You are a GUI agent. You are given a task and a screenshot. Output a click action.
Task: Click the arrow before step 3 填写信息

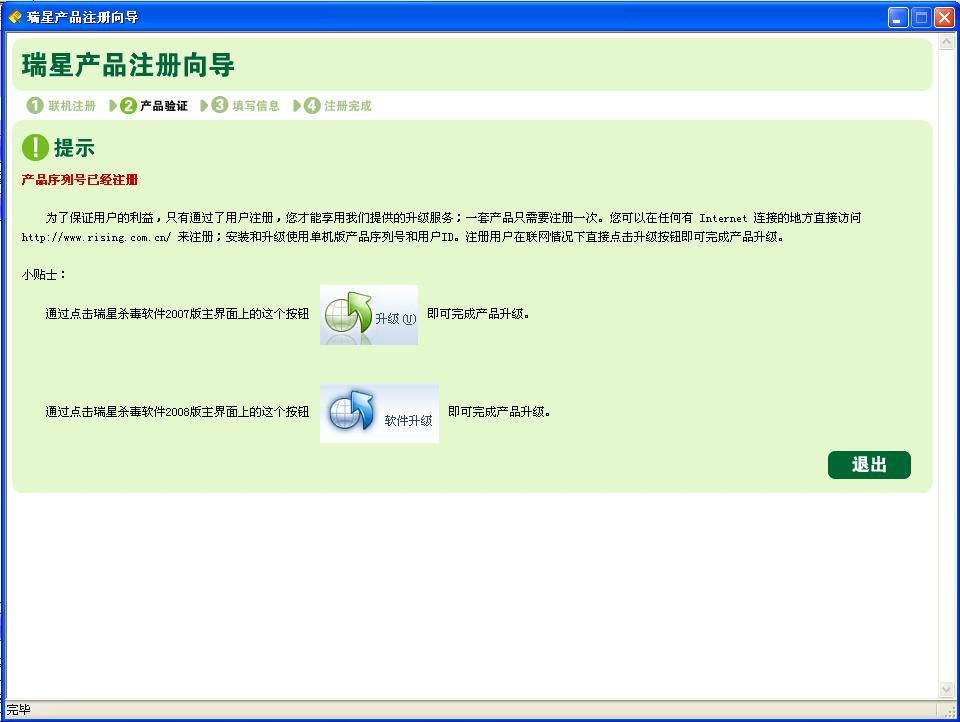point(204,106)
